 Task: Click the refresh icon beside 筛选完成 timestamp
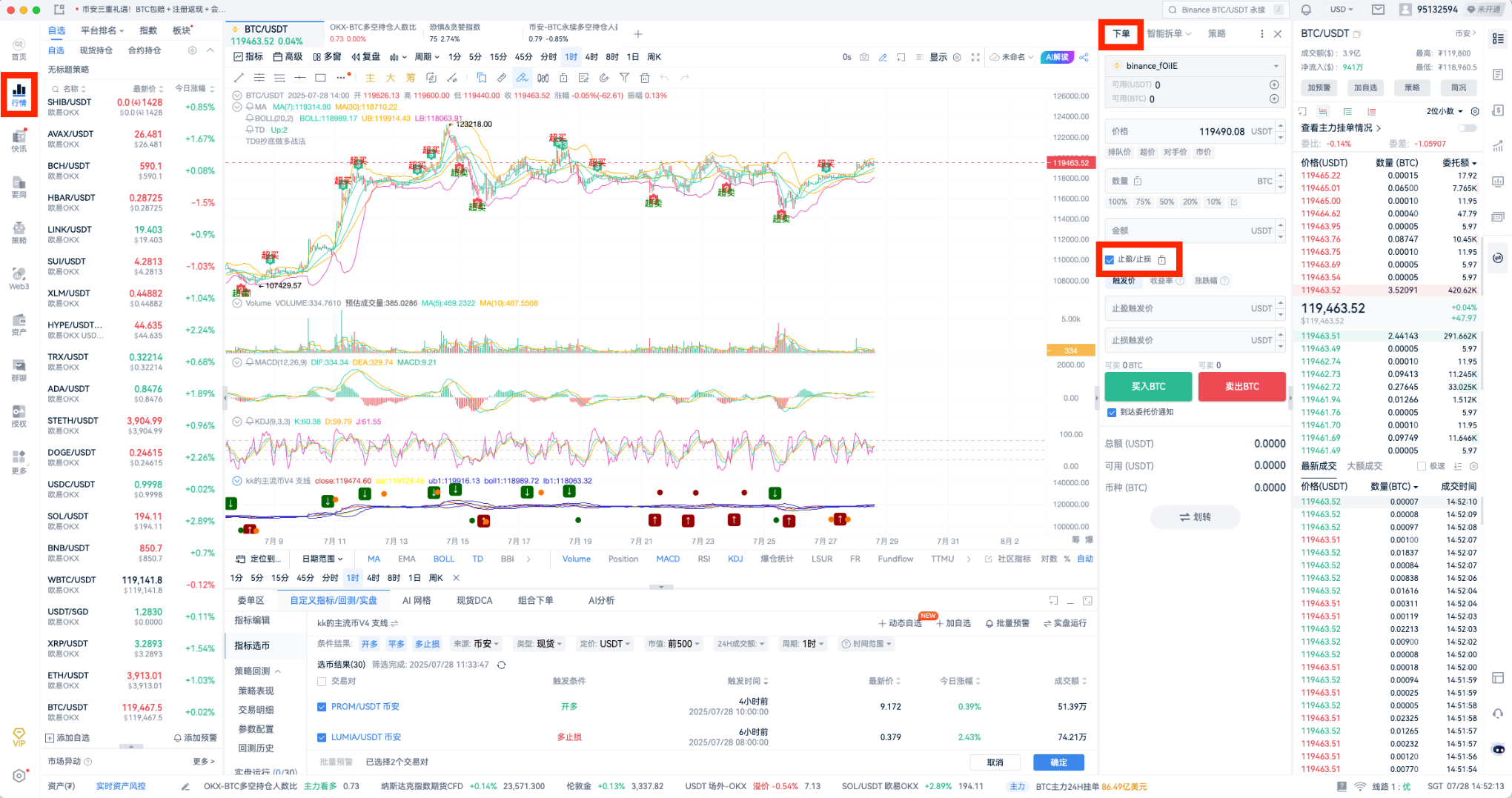coord(502,665)
